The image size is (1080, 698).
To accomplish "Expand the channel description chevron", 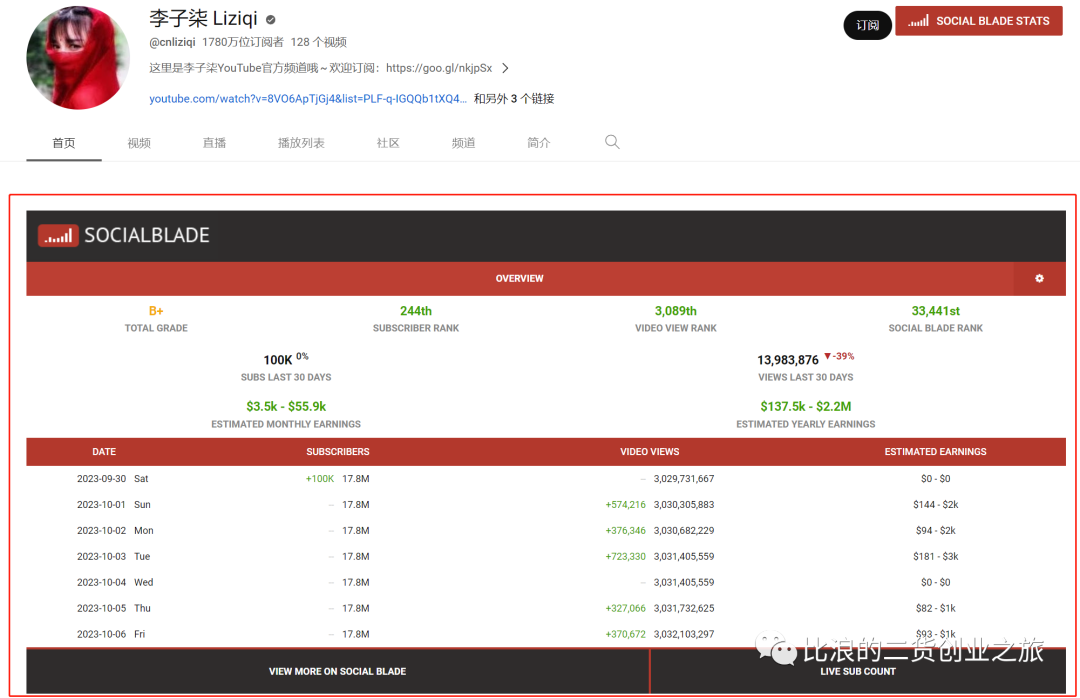I will (505, 68).
